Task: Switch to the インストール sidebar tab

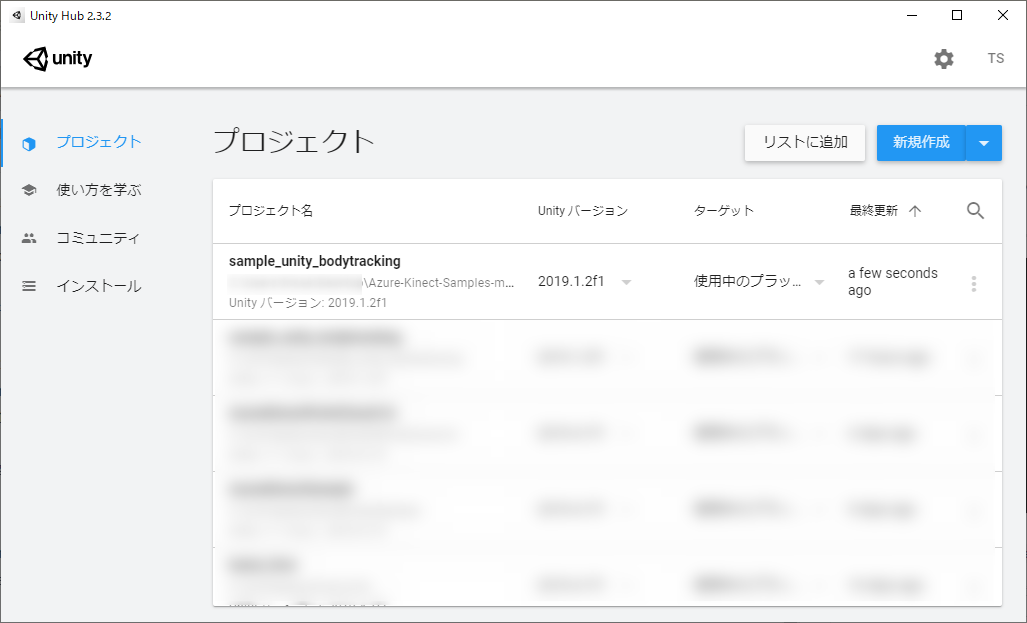Action: [98, 286]
